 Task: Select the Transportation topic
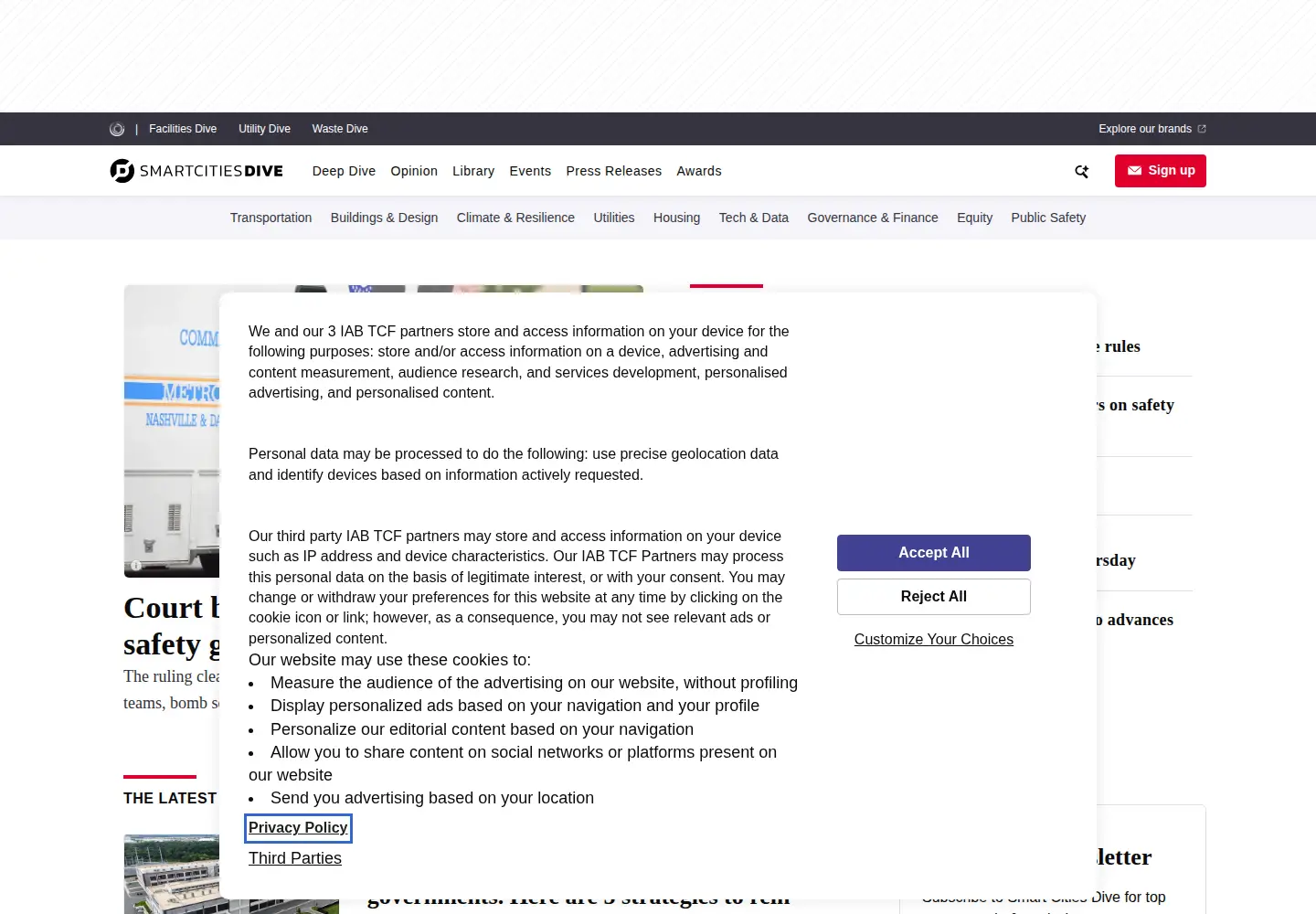[x=271, y=218]
